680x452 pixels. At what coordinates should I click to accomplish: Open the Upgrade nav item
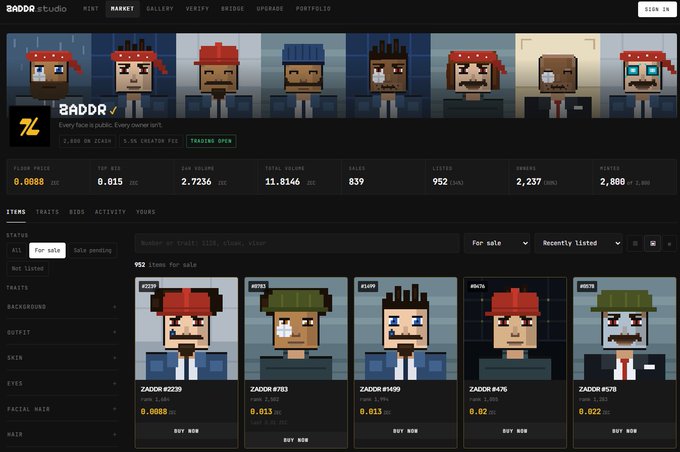[x=270, y=9]
